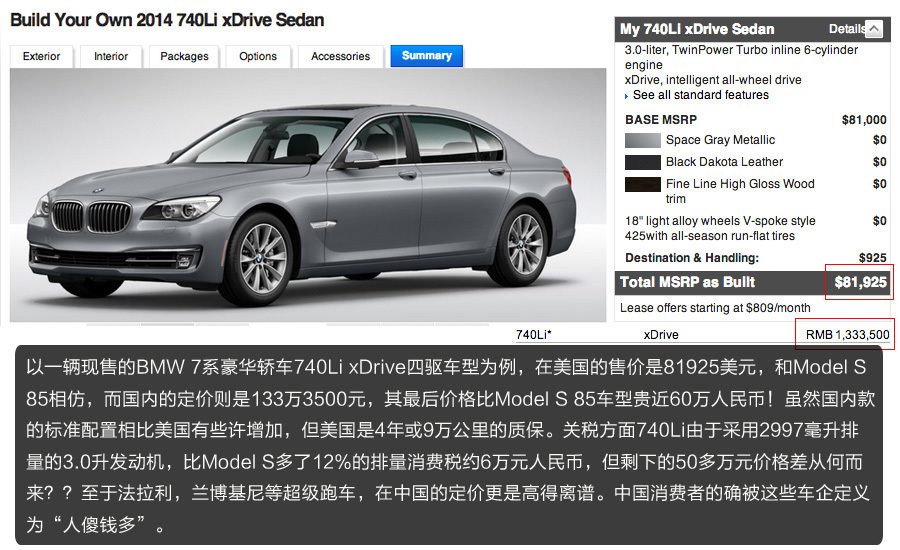This screenshot has height=550, width=900.
Task: Click Lease offers starting at $809/month
Action: coord(715,308)
